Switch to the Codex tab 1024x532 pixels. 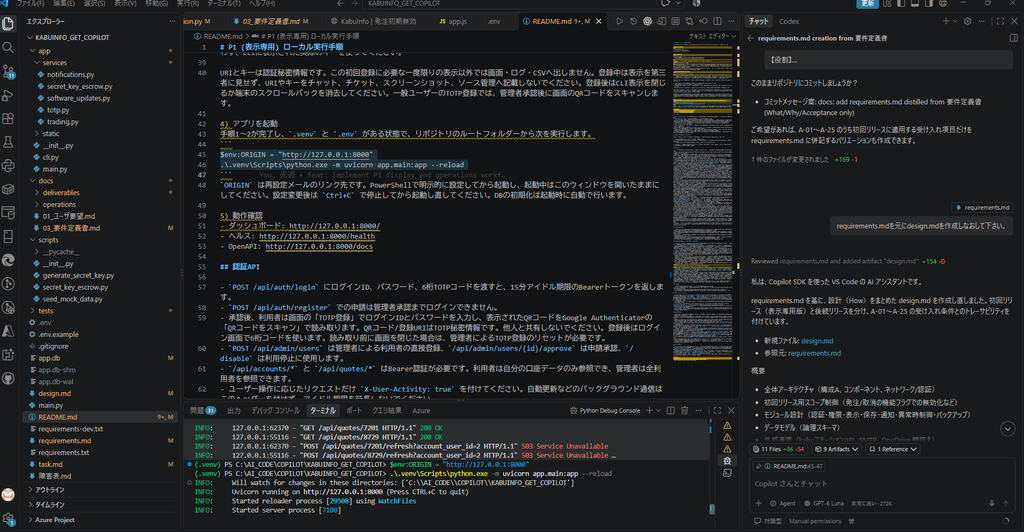(789, 22)
